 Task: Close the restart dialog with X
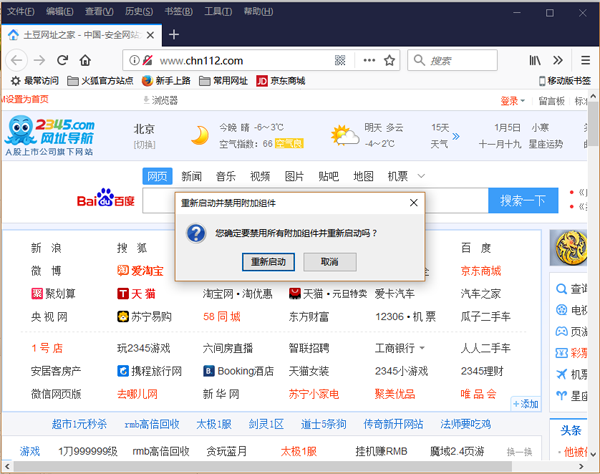[414, 202]
